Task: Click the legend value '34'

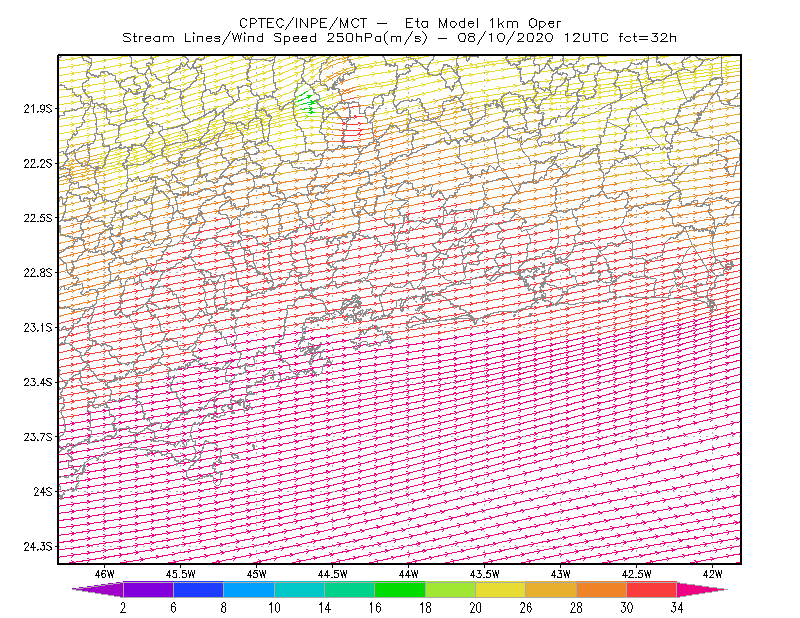Action: (677, 608)
